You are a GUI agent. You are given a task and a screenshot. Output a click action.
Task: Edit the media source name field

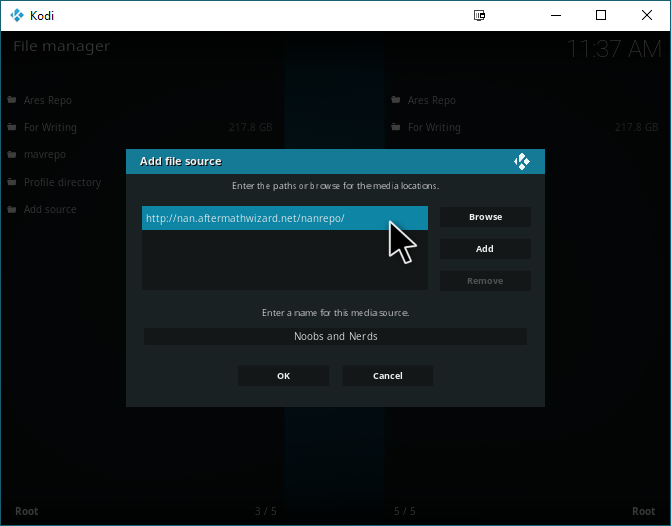coord(336,336)
